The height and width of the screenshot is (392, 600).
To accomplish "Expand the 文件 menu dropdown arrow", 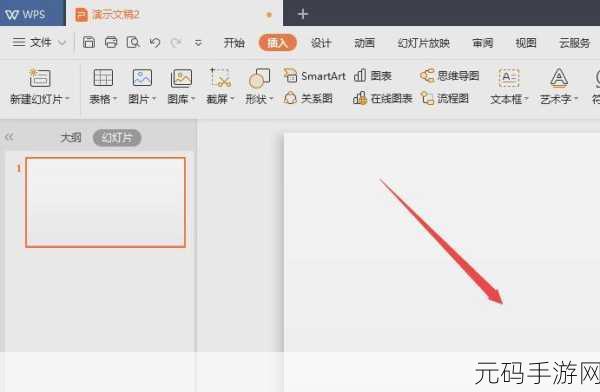I will pyautogui.click(x=62, y=43).
